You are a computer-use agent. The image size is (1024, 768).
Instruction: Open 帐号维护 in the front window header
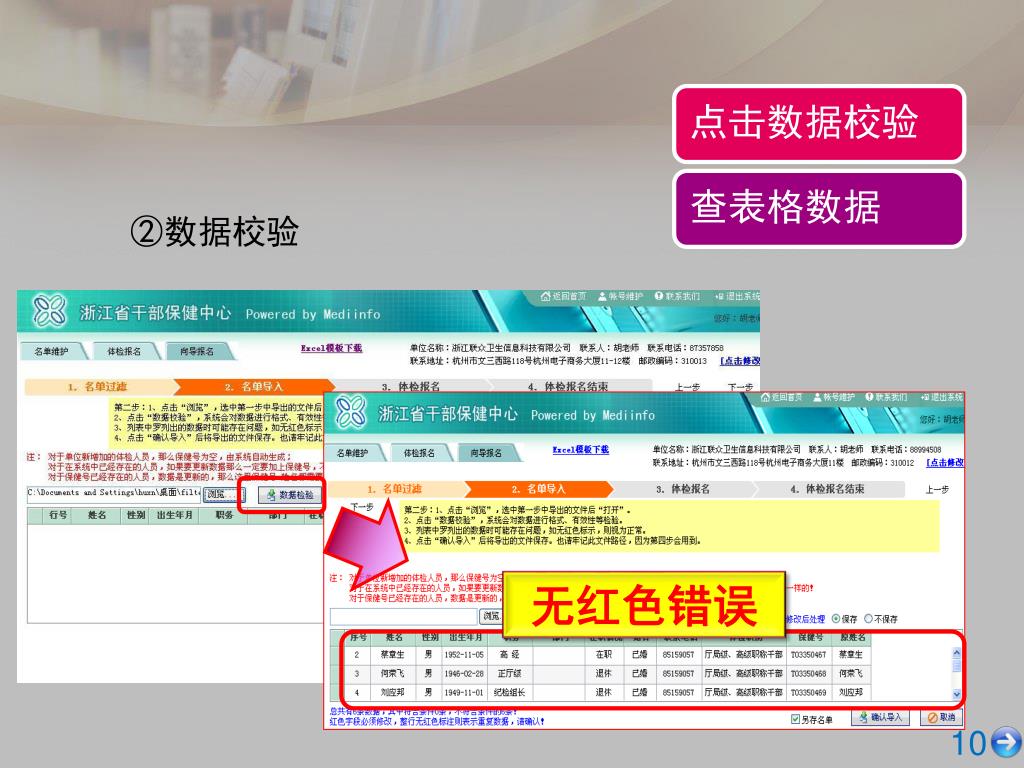(834, 397)
